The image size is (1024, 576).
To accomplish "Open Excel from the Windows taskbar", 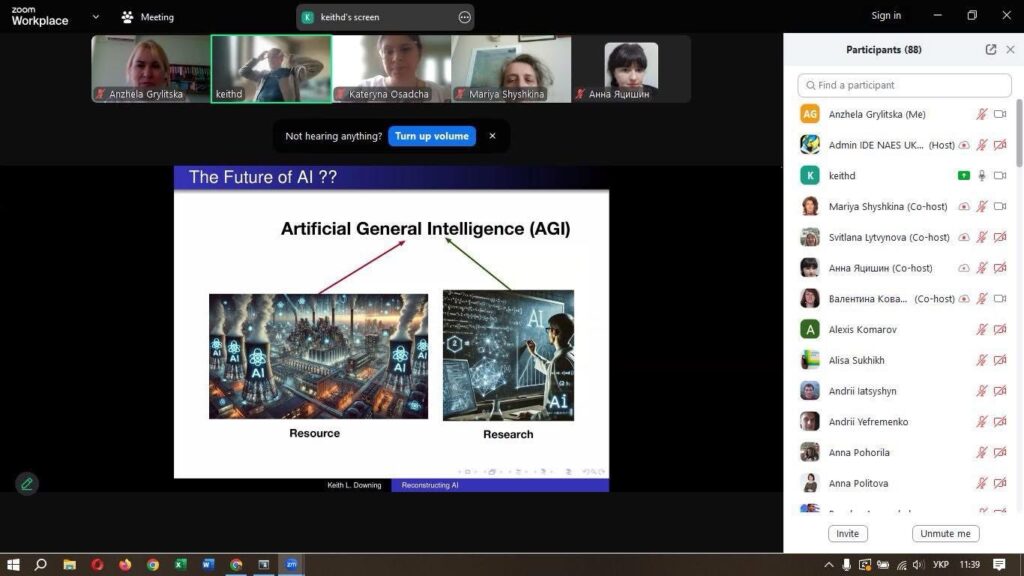I will click(180, 564).
